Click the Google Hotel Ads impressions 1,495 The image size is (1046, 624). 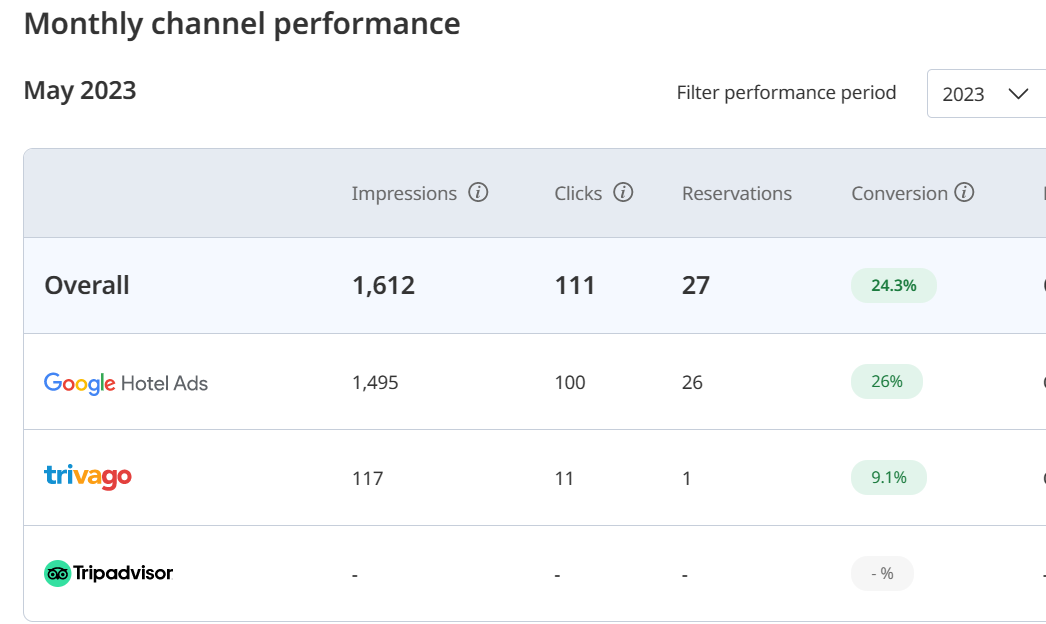(x=375, y=382)
